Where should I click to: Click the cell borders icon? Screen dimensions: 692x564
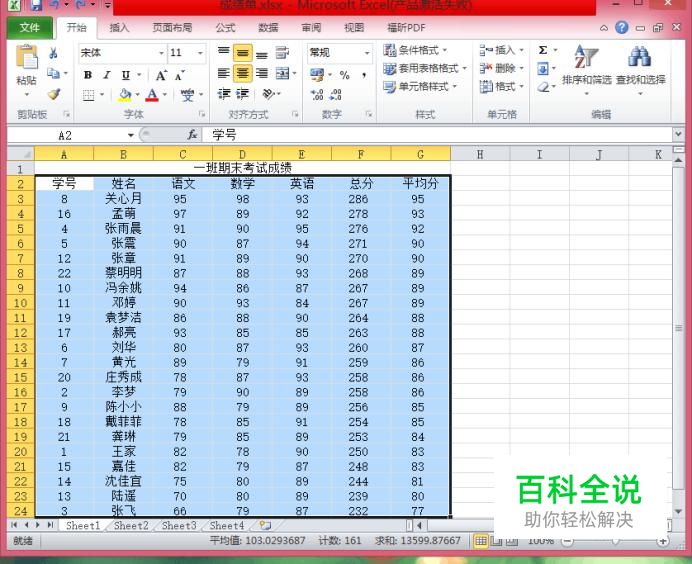89,95
